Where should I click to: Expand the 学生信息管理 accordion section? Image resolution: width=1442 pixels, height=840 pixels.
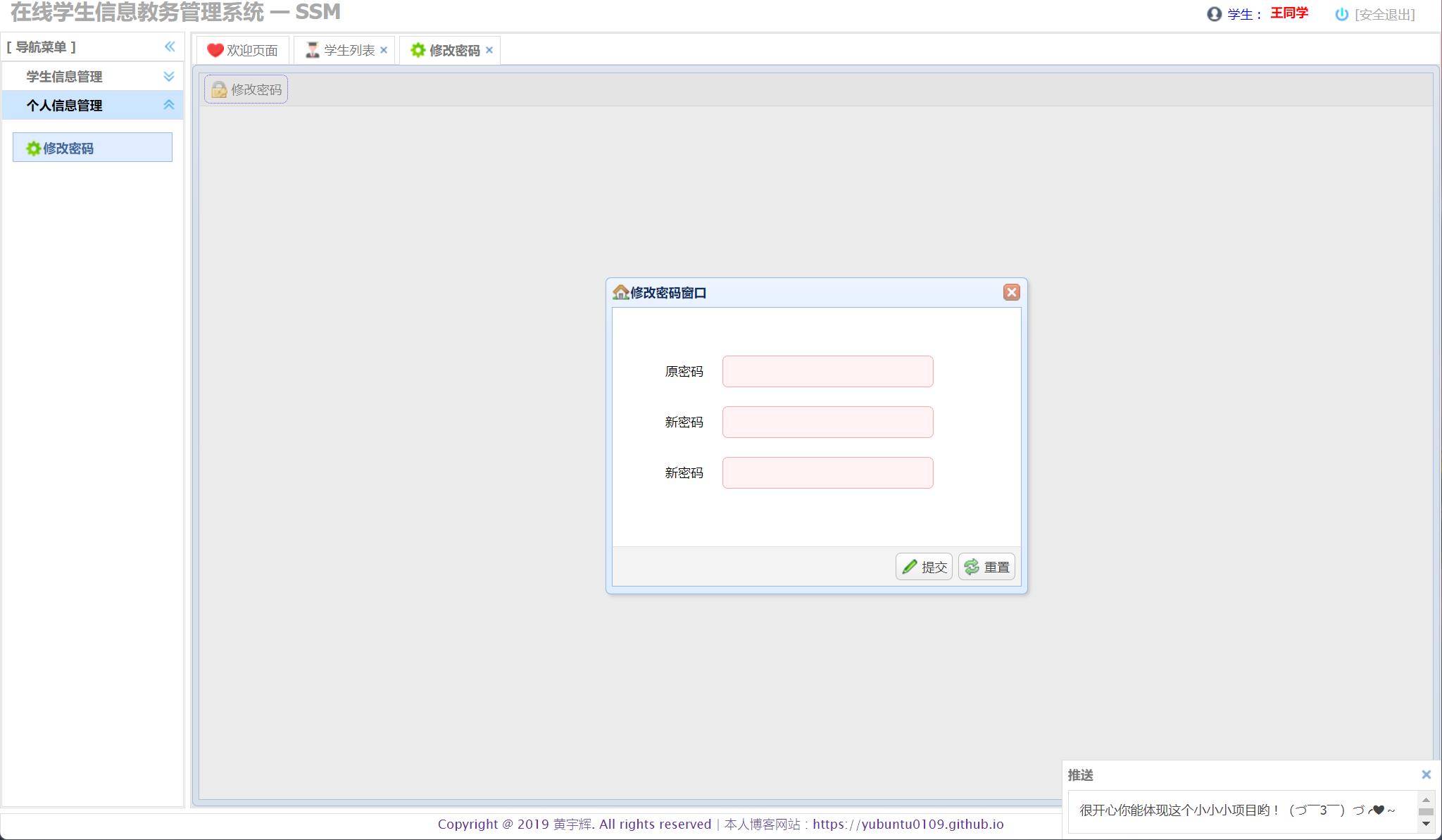(168, 76)
